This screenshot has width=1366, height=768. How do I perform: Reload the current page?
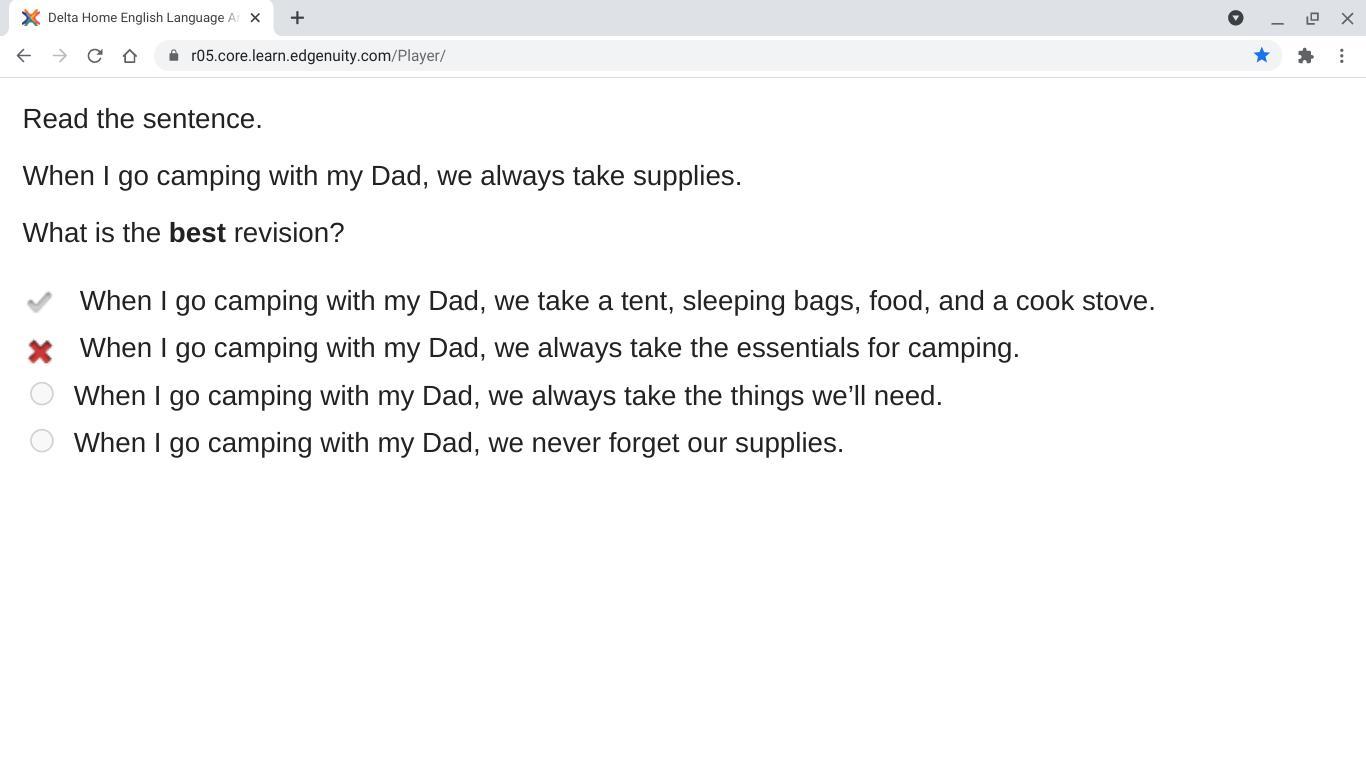(x=95, y=56)
